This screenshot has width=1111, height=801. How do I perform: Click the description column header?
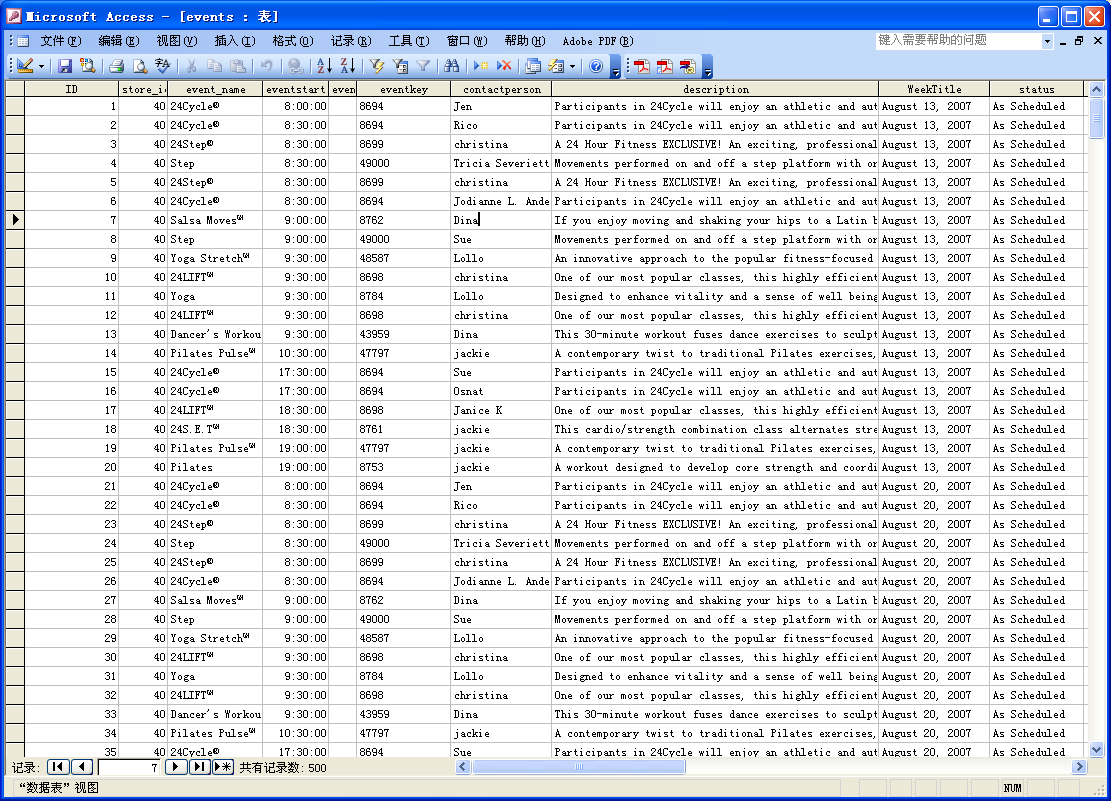715,89
